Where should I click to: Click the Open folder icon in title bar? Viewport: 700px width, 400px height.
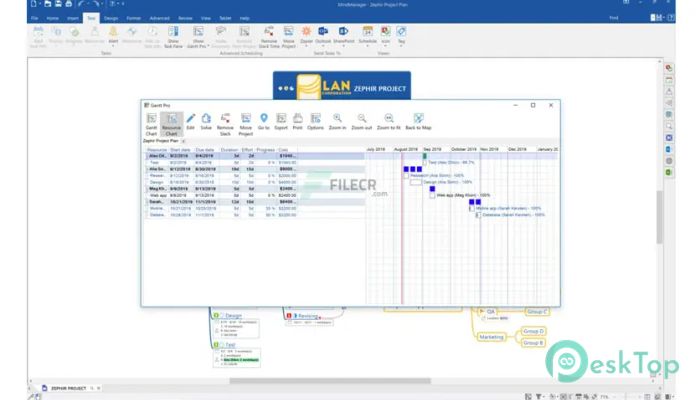tap(47, 4)
